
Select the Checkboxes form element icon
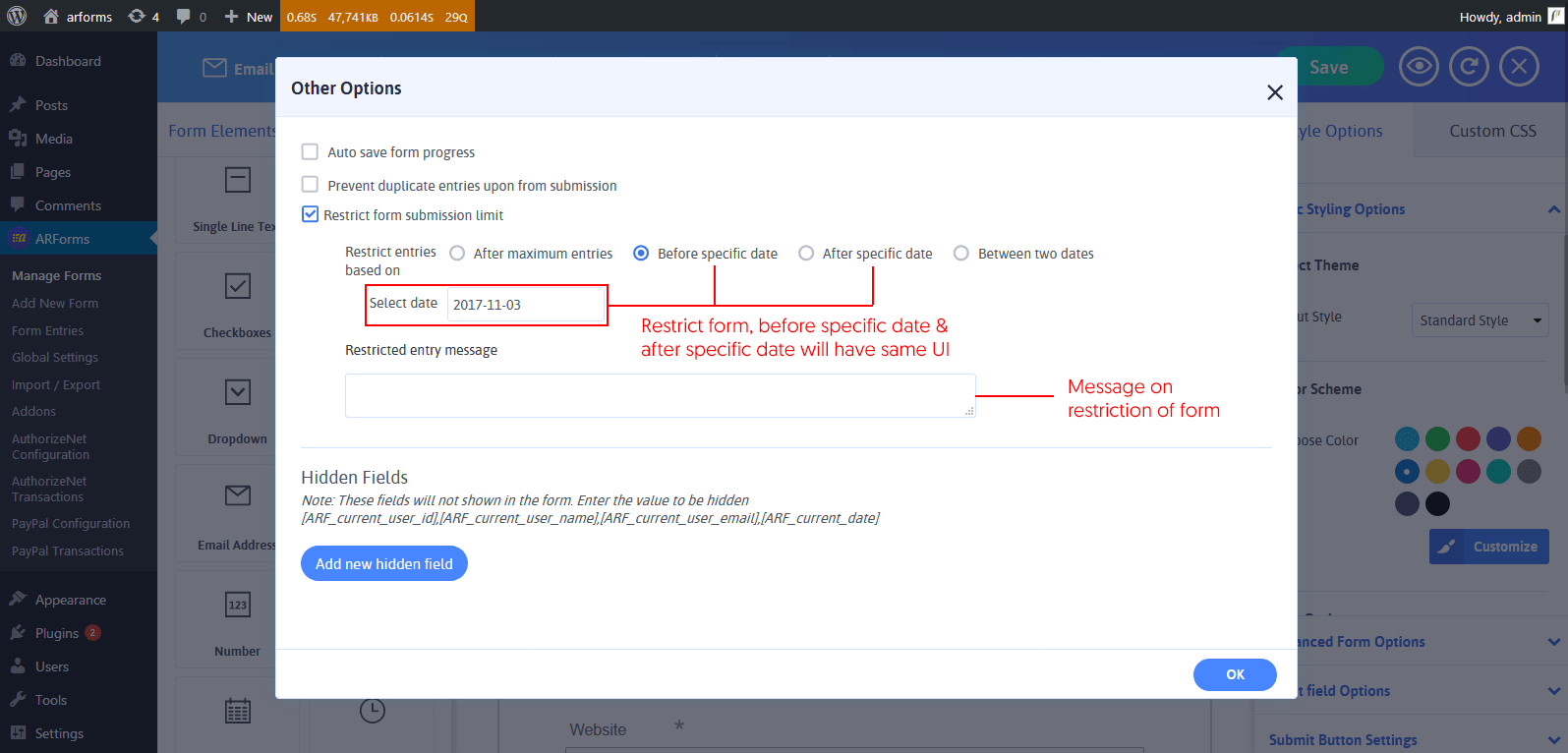tap(238, 286)
